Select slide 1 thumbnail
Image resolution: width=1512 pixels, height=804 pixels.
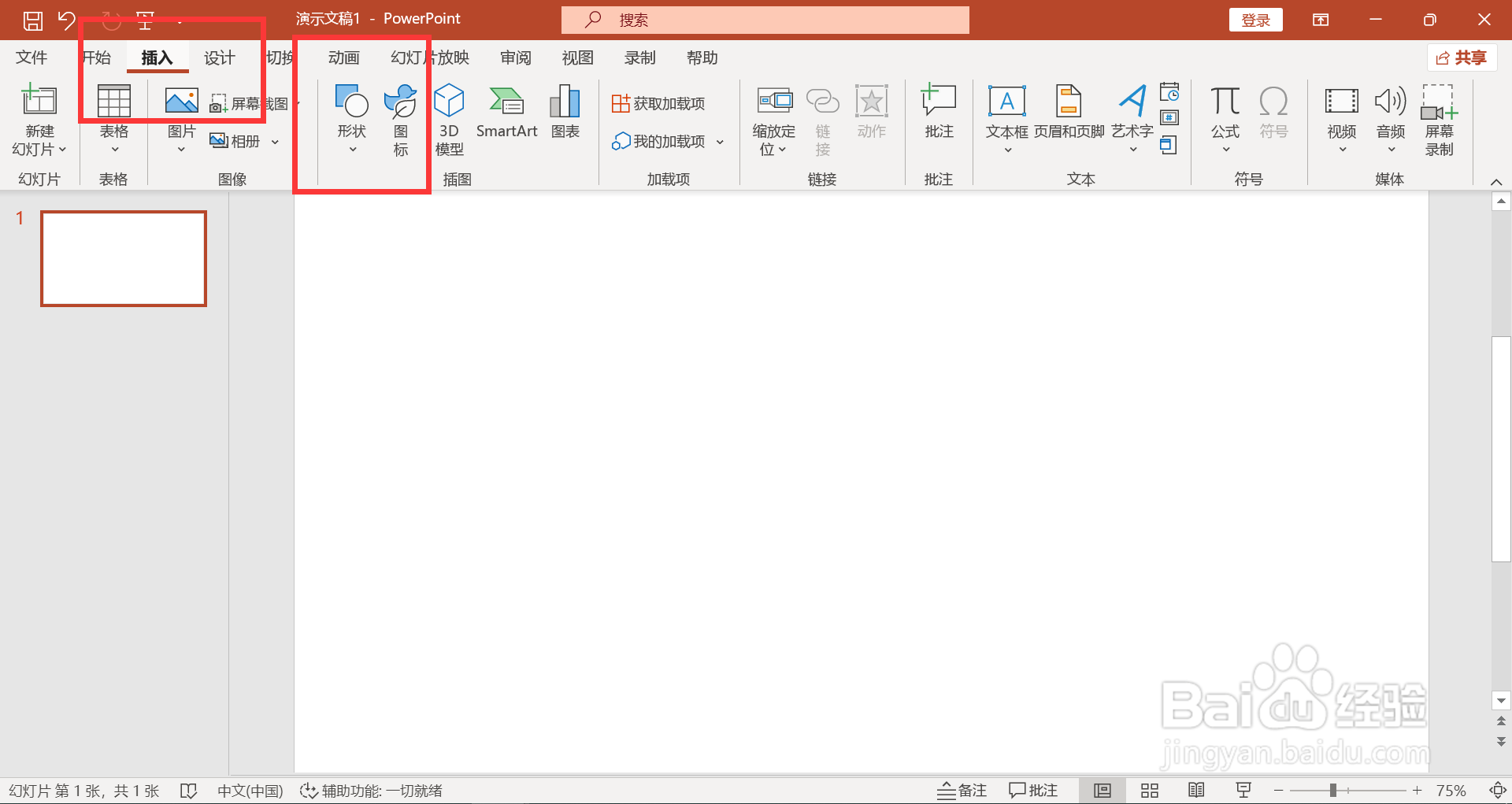tap(124, 258)
